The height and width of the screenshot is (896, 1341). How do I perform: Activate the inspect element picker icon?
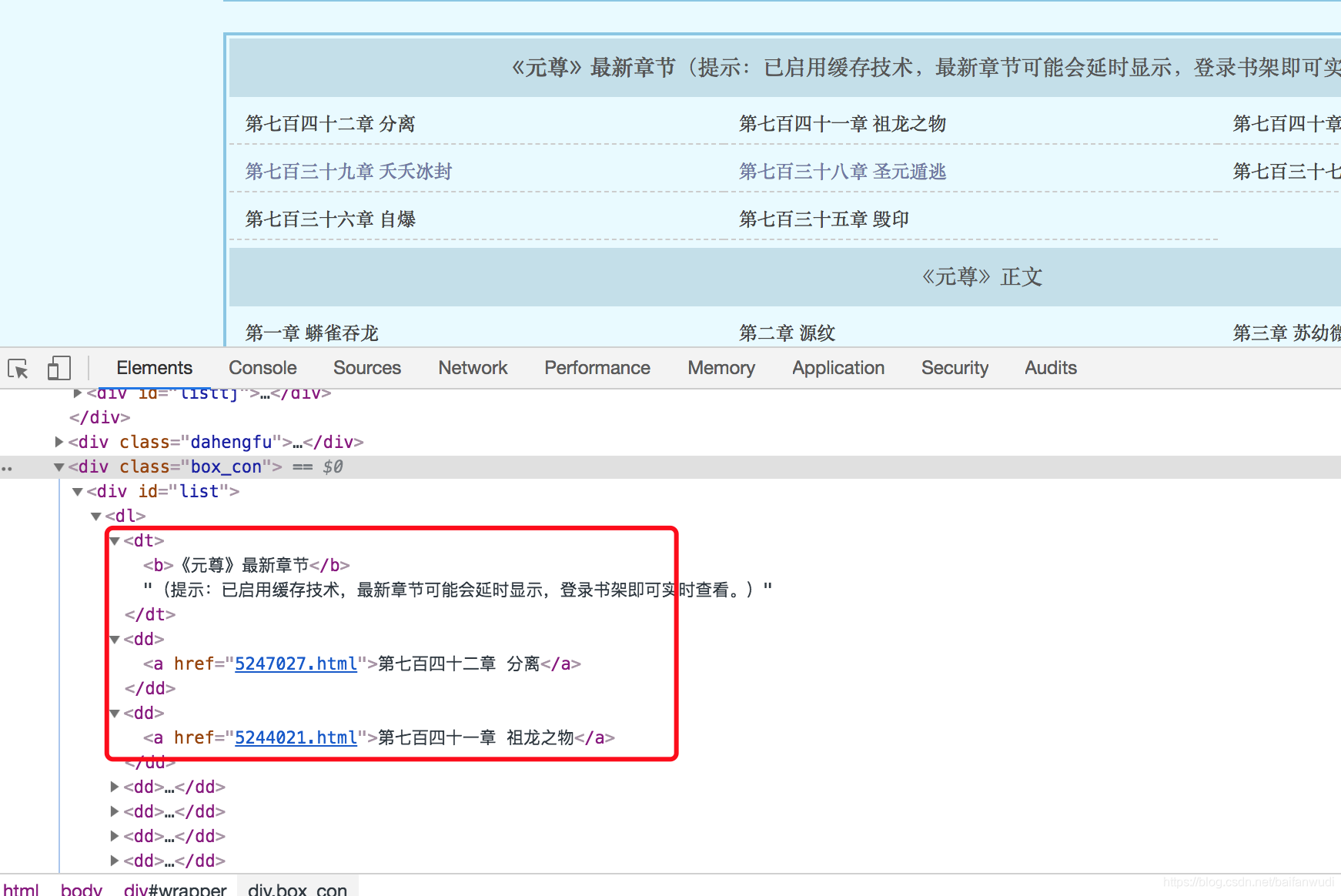18,369
